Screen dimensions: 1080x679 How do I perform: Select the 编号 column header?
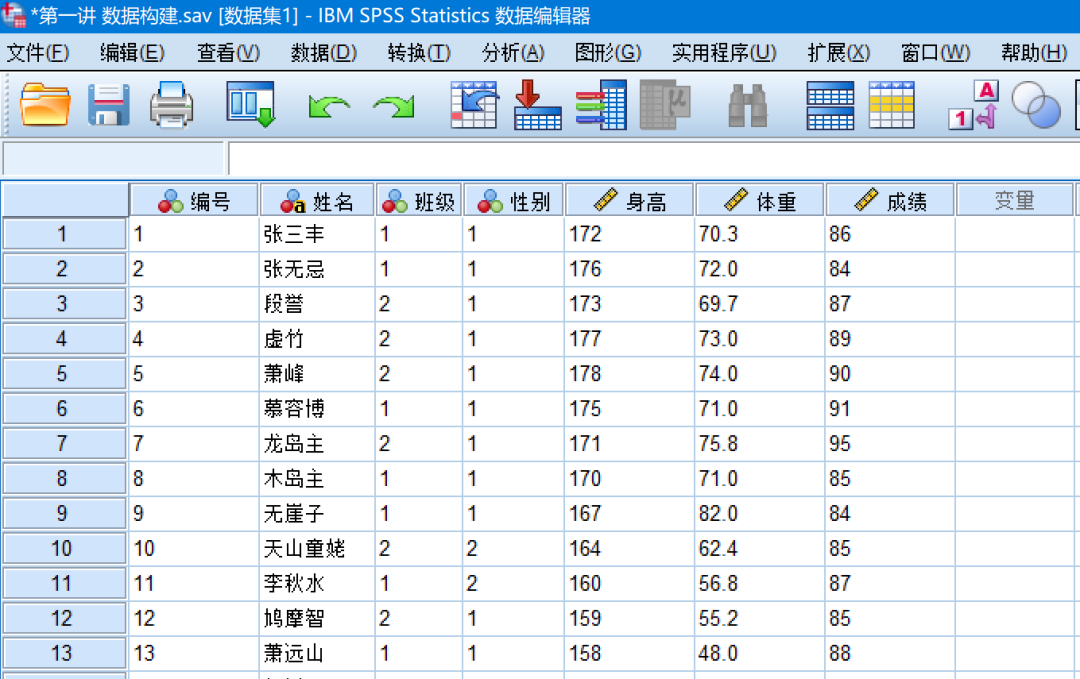[194, 200]
